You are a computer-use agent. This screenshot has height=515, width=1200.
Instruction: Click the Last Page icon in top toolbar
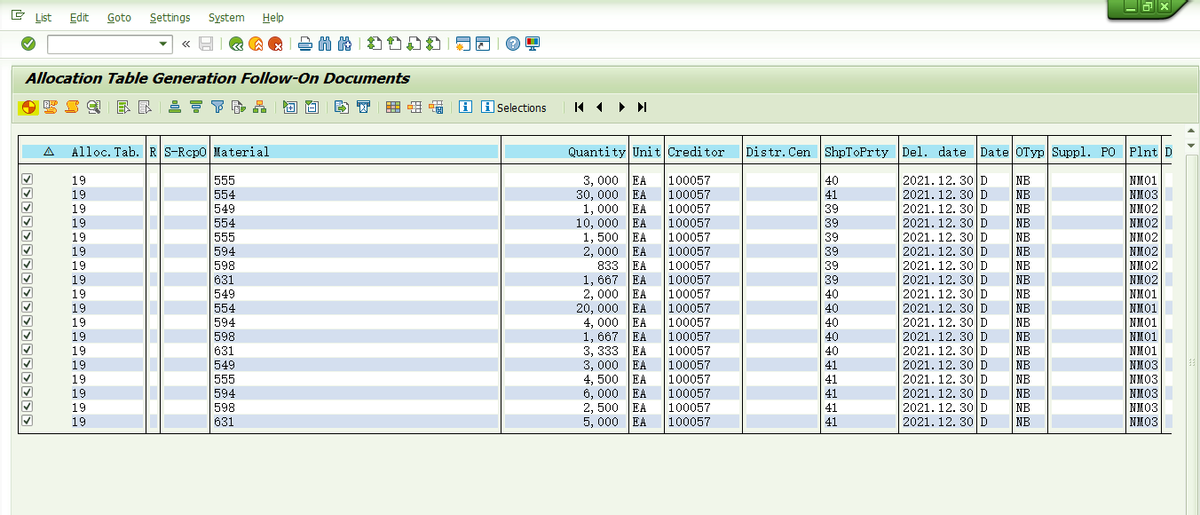point(433,44)
